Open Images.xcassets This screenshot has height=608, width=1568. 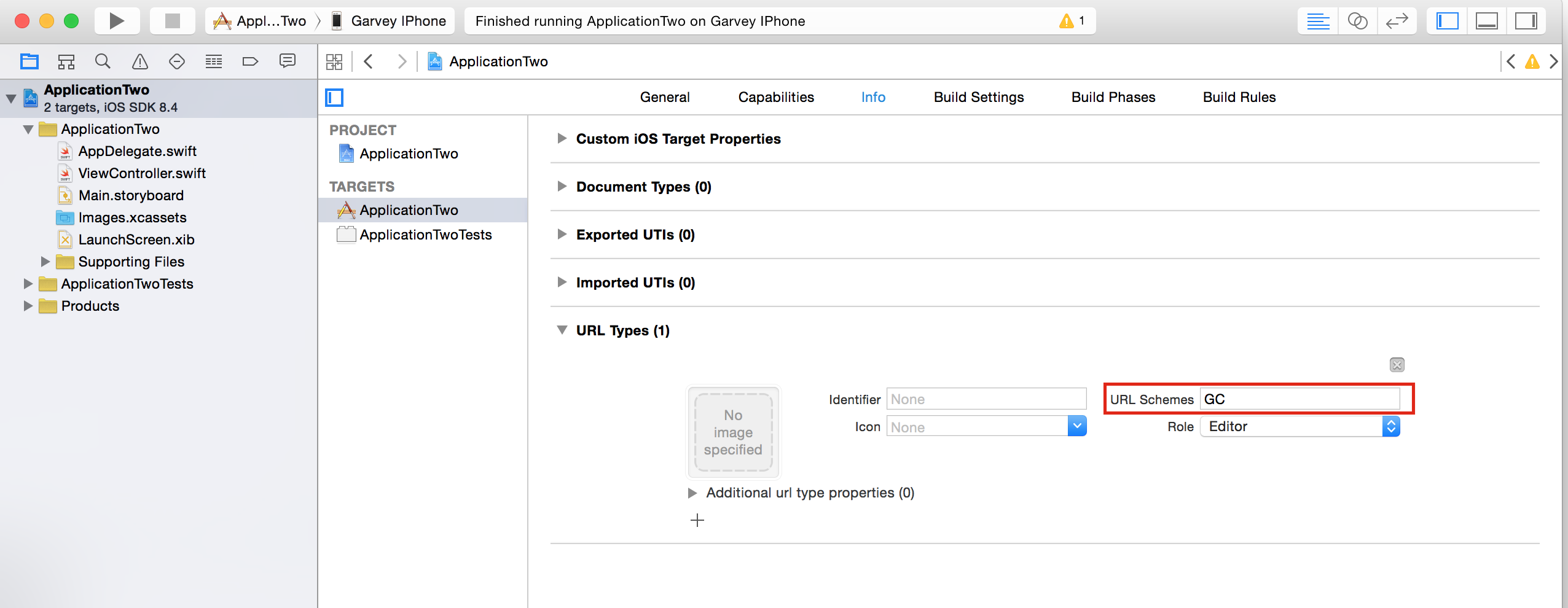coord(132,217)
